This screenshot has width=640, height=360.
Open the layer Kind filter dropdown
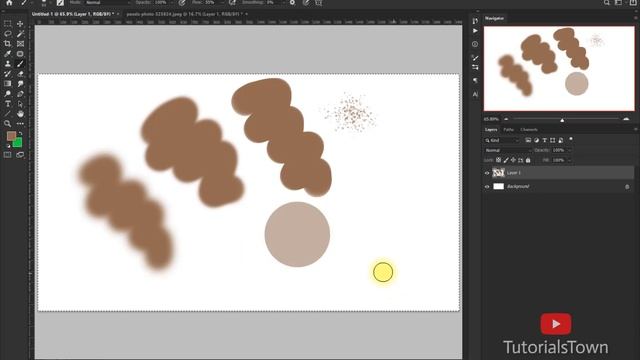pos(502,140)
